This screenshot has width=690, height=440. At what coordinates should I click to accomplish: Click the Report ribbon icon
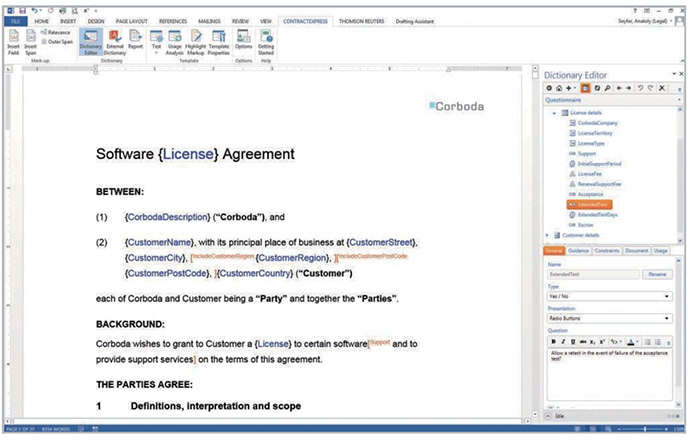coord(136,40)
